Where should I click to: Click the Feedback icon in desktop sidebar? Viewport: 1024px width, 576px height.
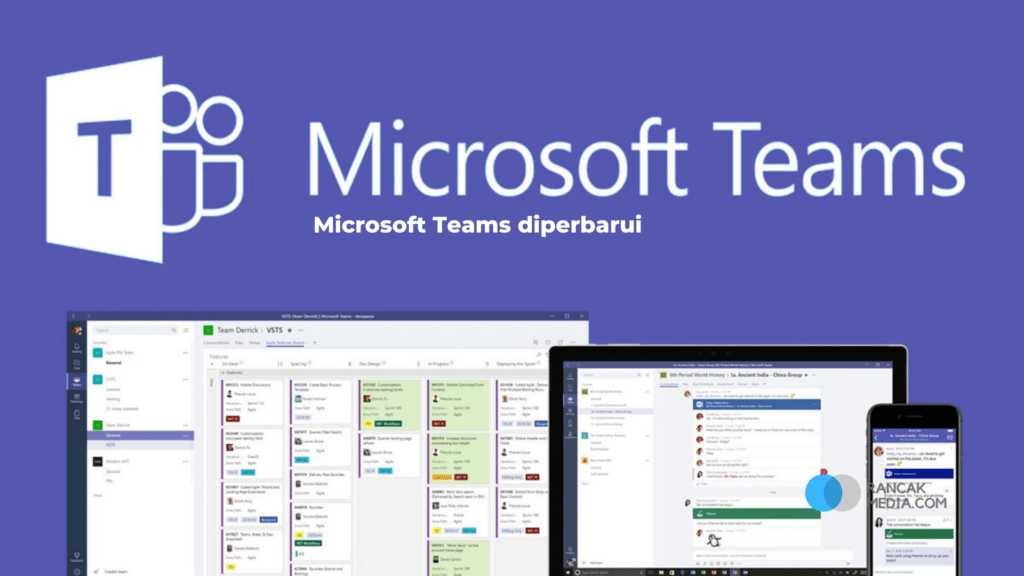point(77,557)
